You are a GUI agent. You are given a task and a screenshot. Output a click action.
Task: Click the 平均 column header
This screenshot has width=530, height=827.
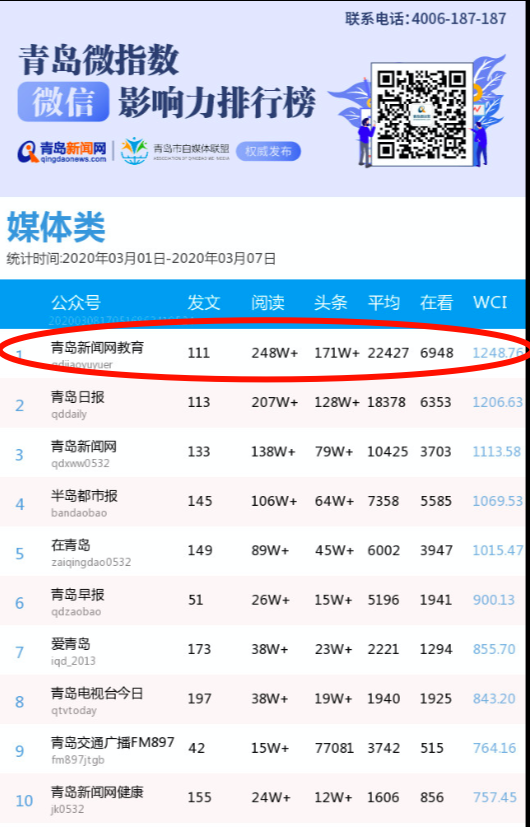(x=384, y=303)
